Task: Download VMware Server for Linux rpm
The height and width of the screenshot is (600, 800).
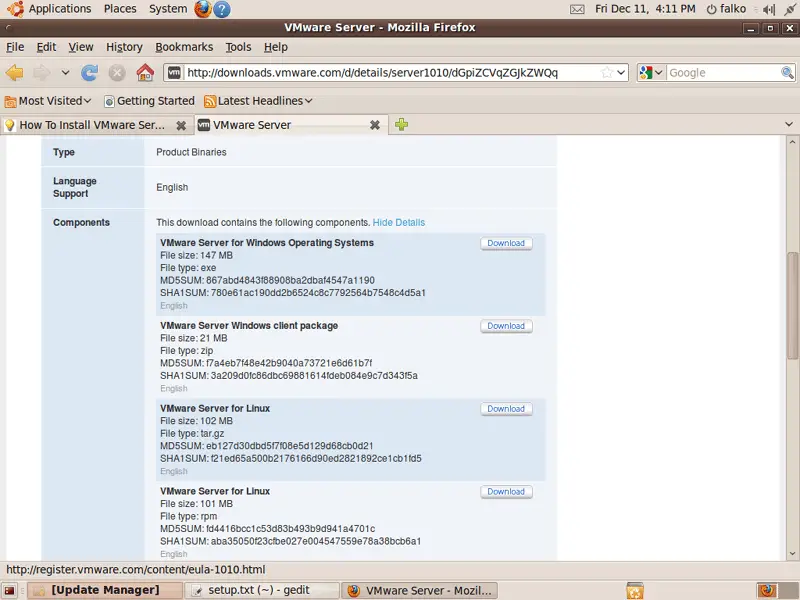Action: (x=506, y=492)
